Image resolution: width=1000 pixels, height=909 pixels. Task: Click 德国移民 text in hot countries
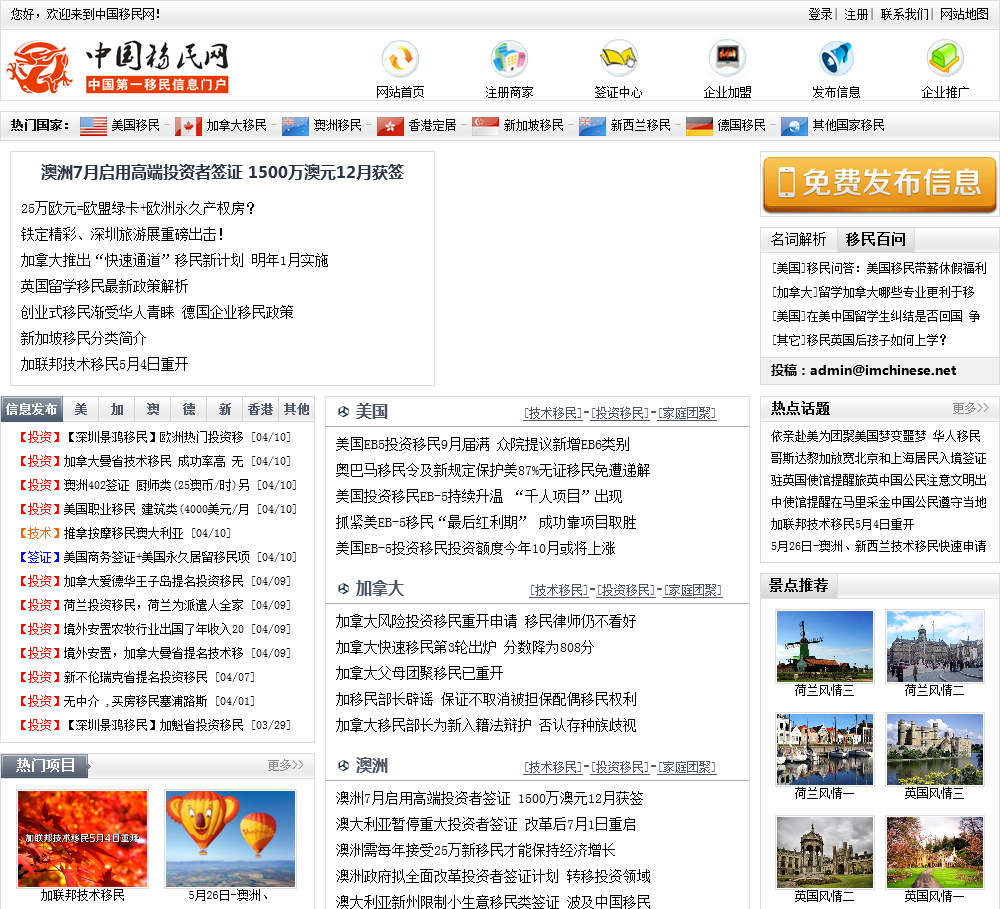(741, 126)
